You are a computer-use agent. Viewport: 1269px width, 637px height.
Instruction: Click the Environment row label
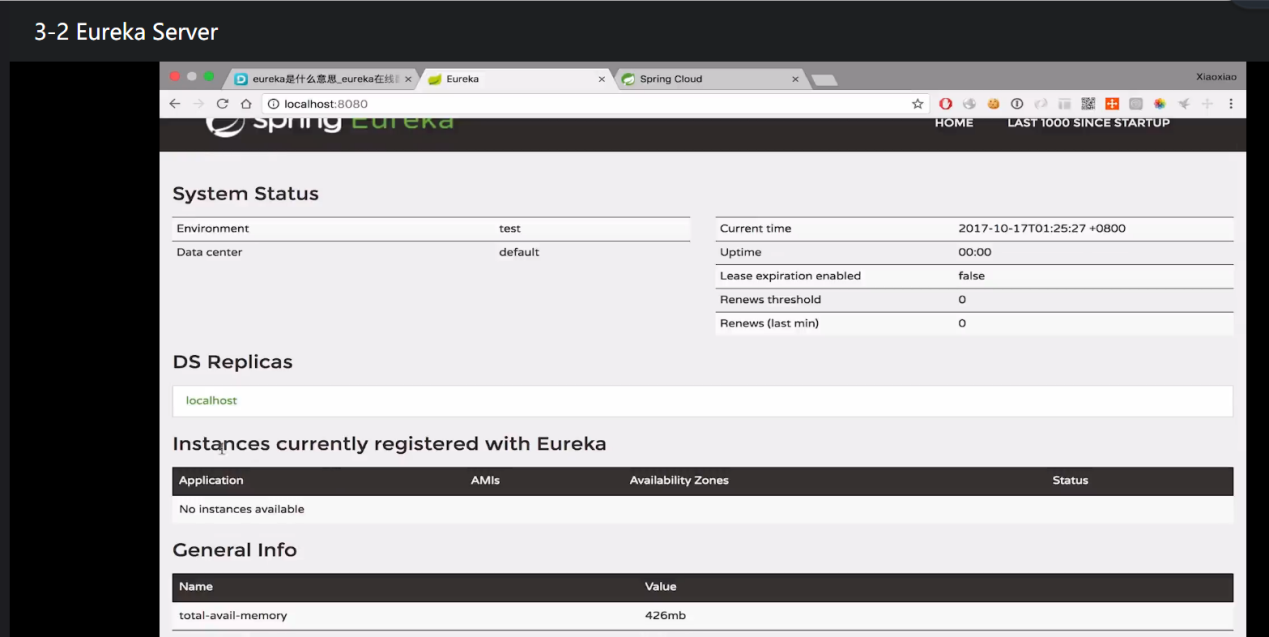pos(213,228)
